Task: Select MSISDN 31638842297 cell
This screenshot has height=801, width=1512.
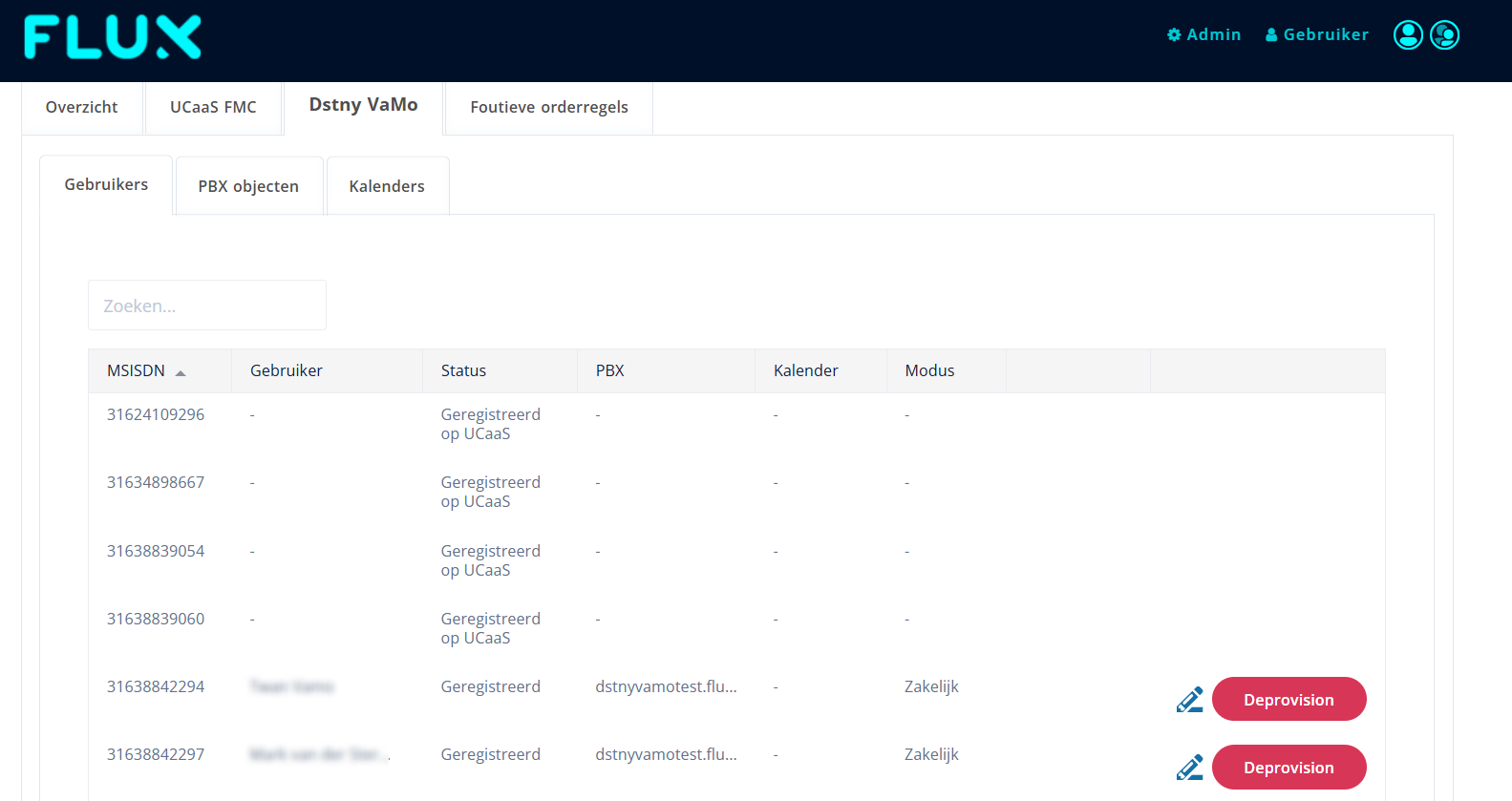Action: [x=156, y=754]
